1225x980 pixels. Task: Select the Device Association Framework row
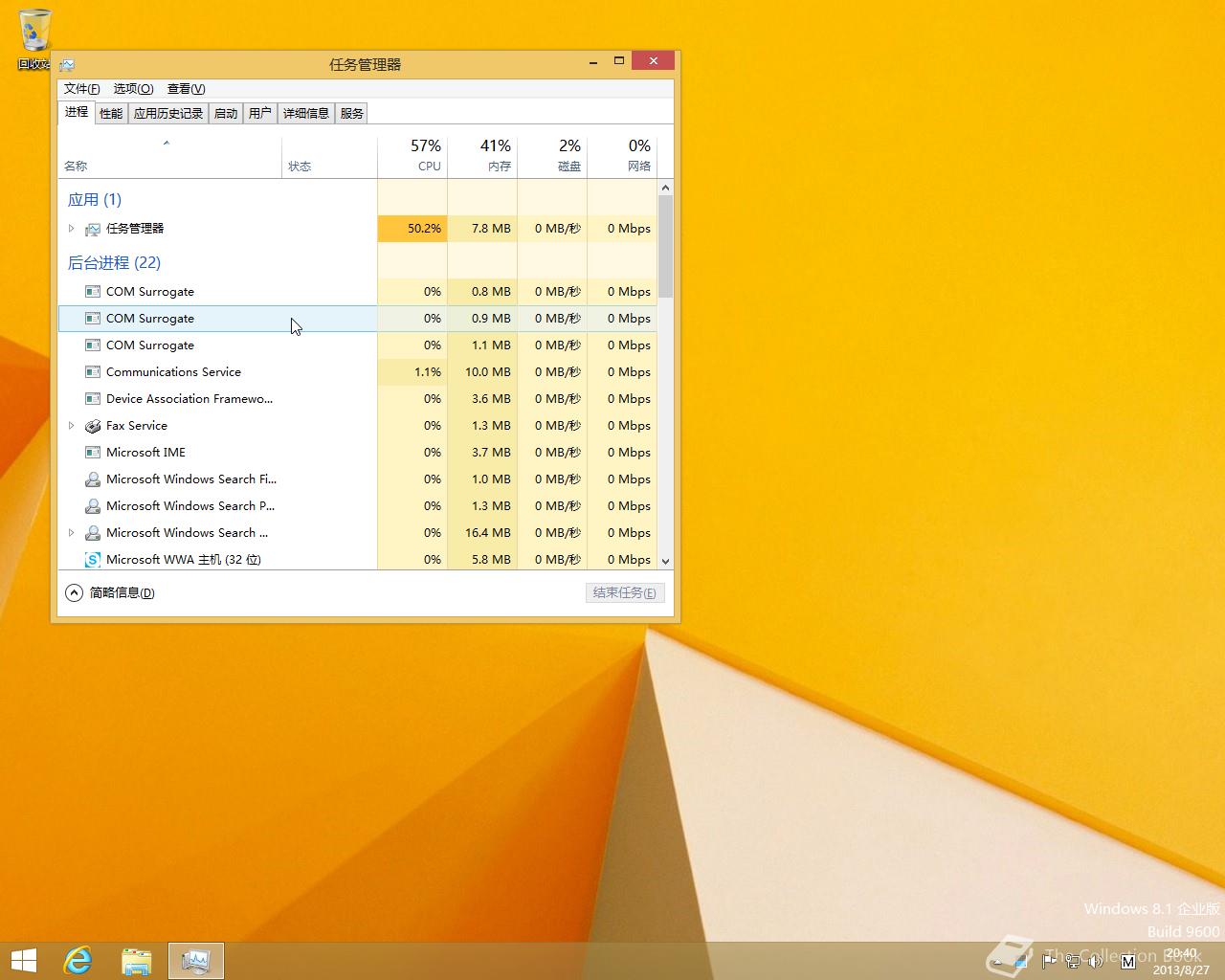coord(189,399)
